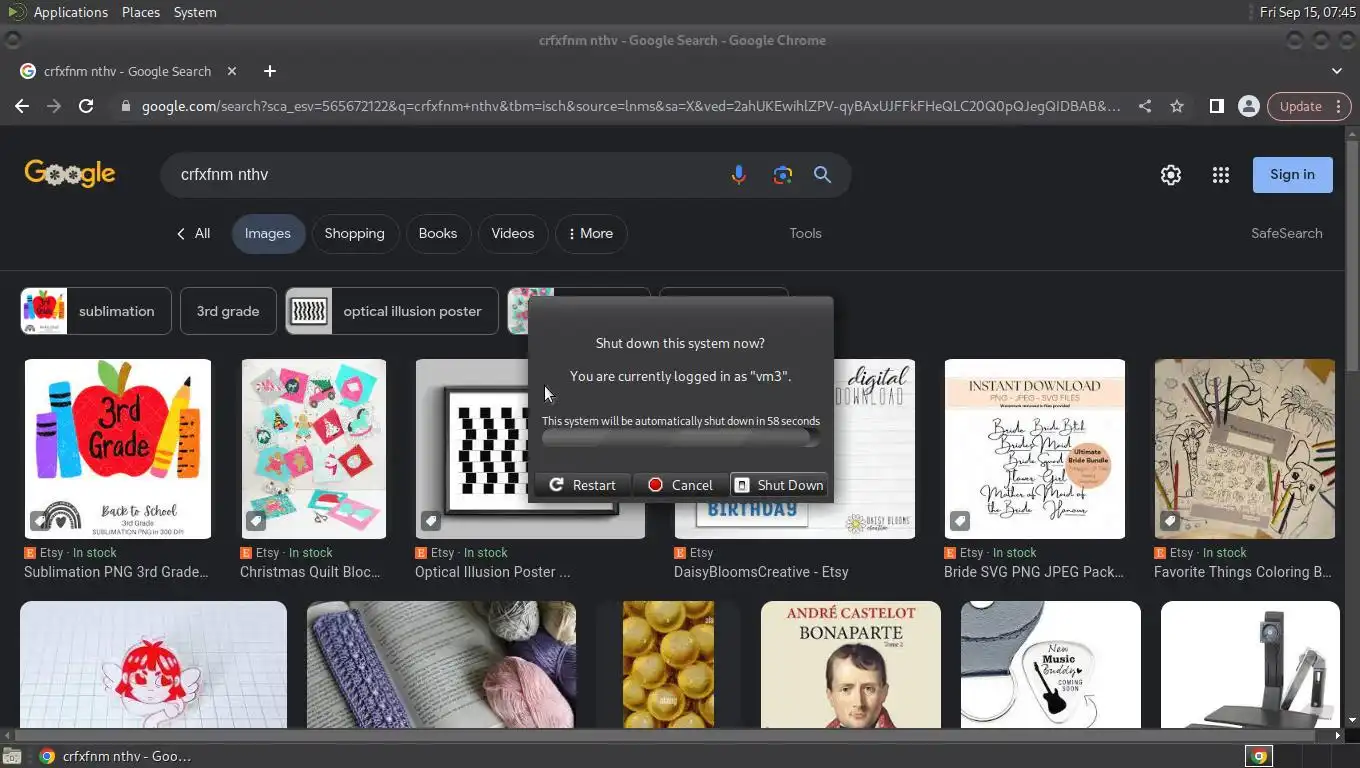Expand the tab search chevron
This screenshot has width=1360, height=768.
pos(1337,71)
